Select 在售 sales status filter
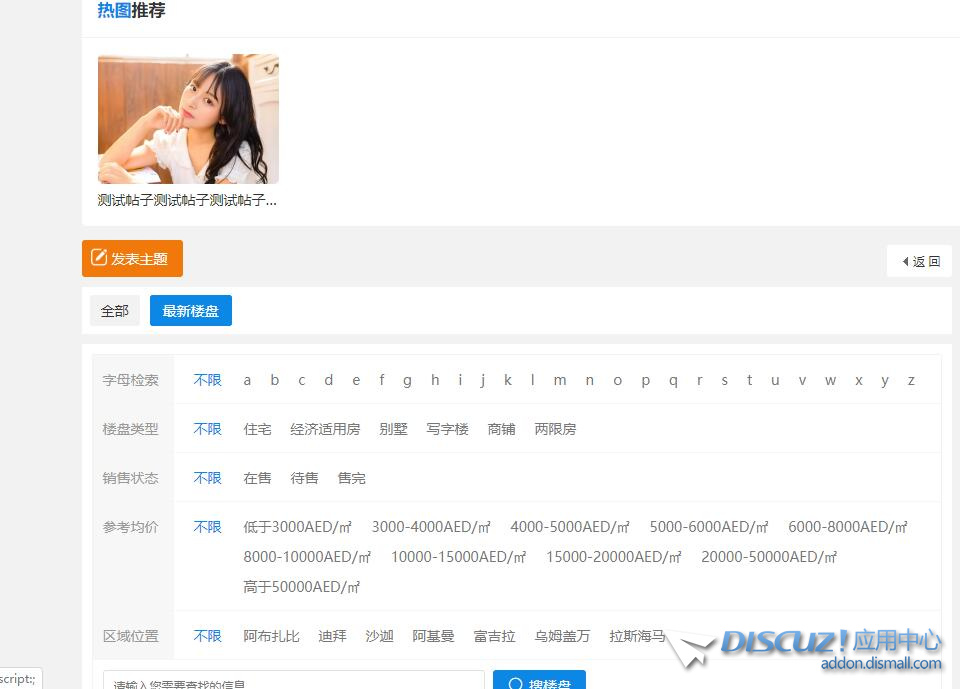 257,478
